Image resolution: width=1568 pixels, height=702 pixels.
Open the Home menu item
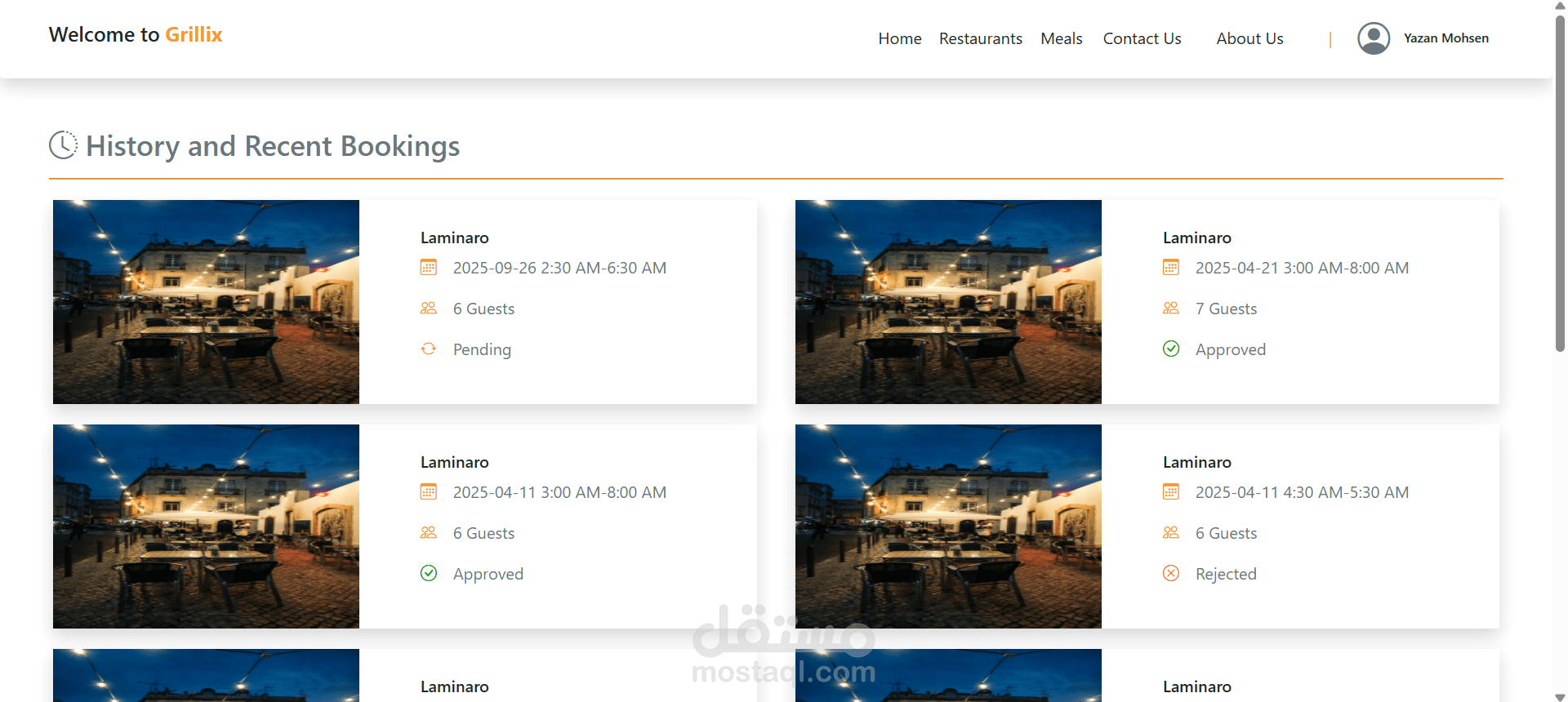(900, 38)
